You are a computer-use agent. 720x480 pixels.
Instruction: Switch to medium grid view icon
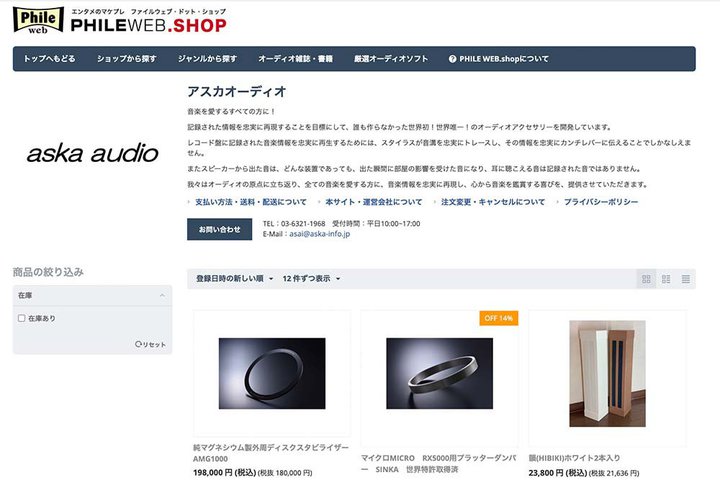(x=666, y=279)
